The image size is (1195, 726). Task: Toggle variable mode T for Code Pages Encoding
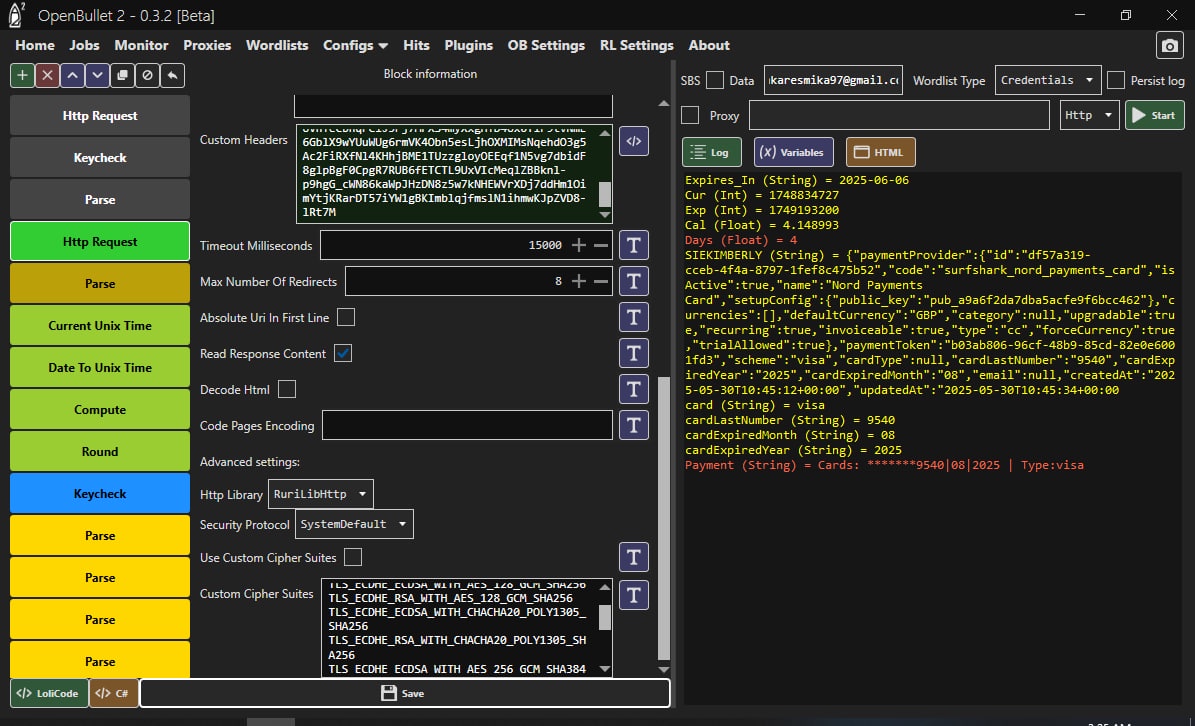[633, 425]
